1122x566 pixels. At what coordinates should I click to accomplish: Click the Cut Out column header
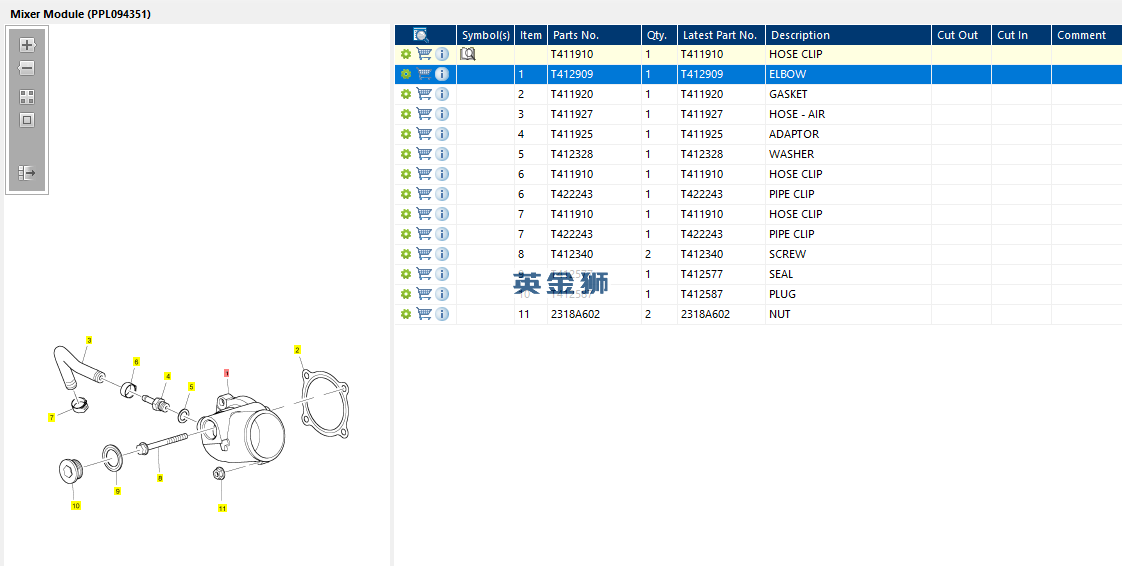(x=961, y=35)
